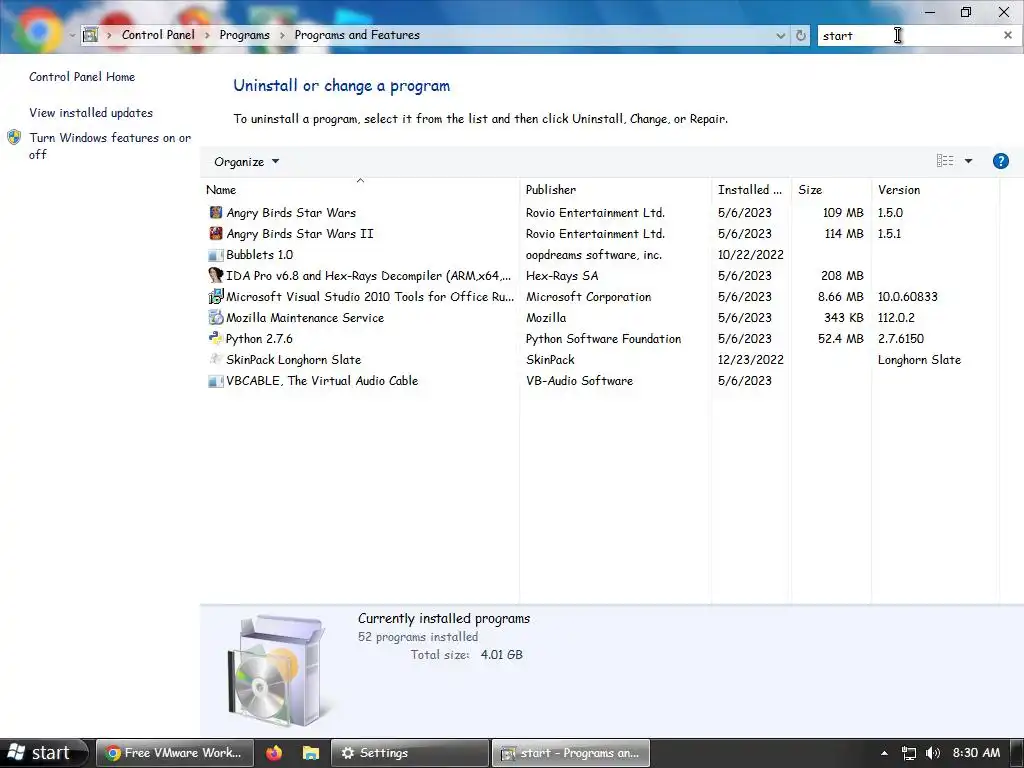Click the change view icon
Viewport: 1024px width, 768px height.
point(944,161)
